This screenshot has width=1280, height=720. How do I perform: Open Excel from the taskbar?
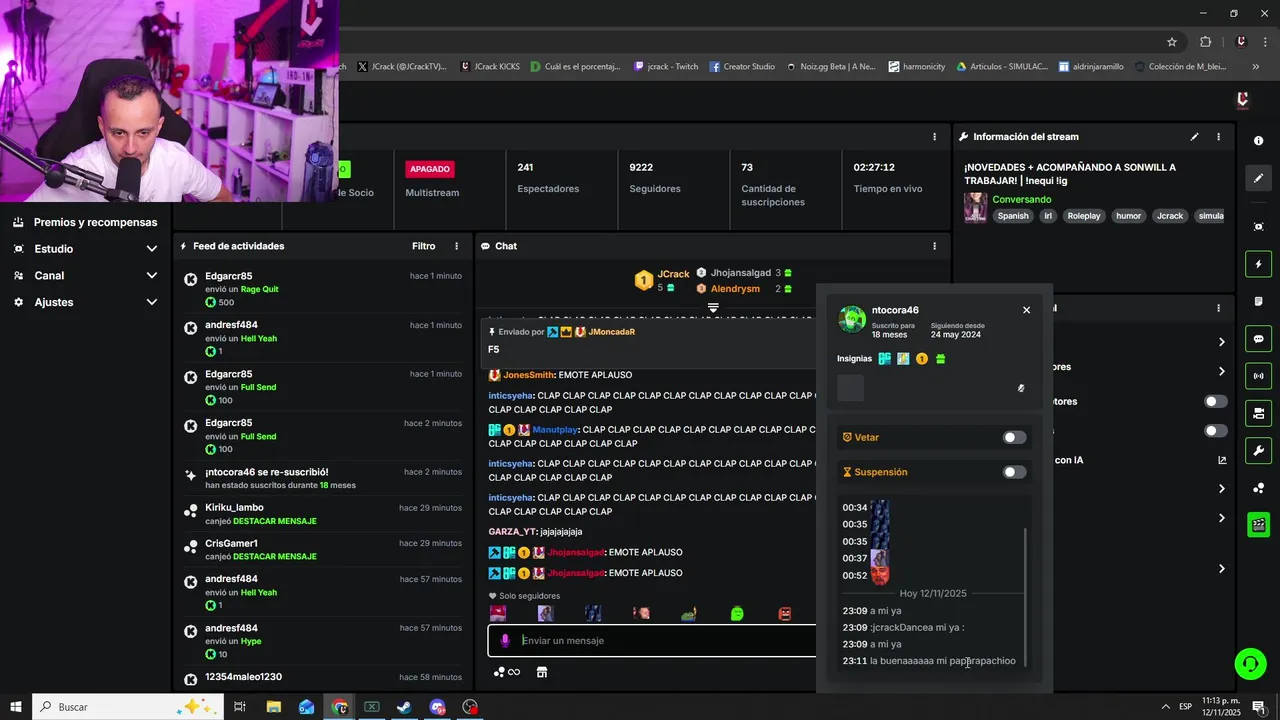371,707
